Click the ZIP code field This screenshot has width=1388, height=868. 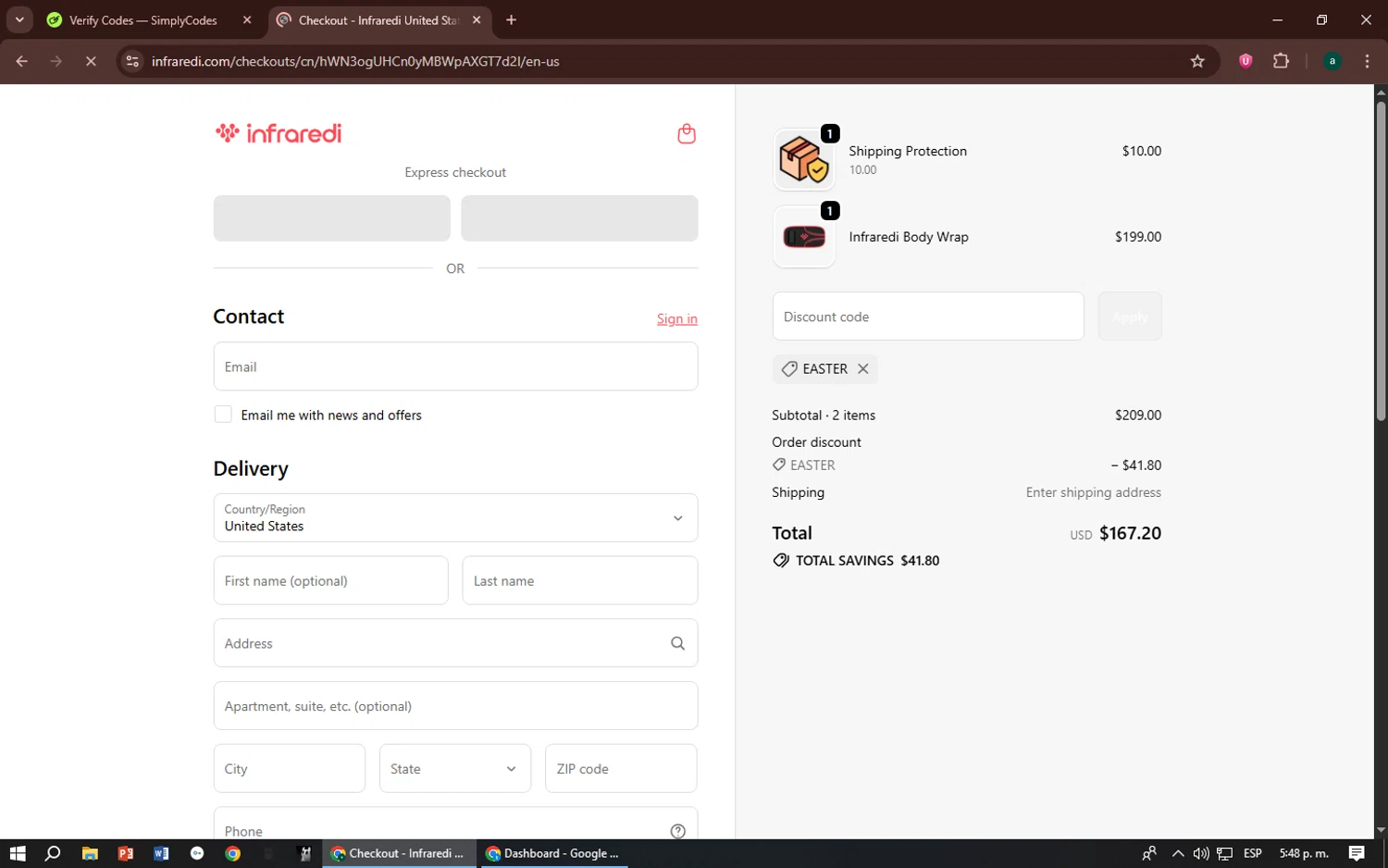click(621, 768)
